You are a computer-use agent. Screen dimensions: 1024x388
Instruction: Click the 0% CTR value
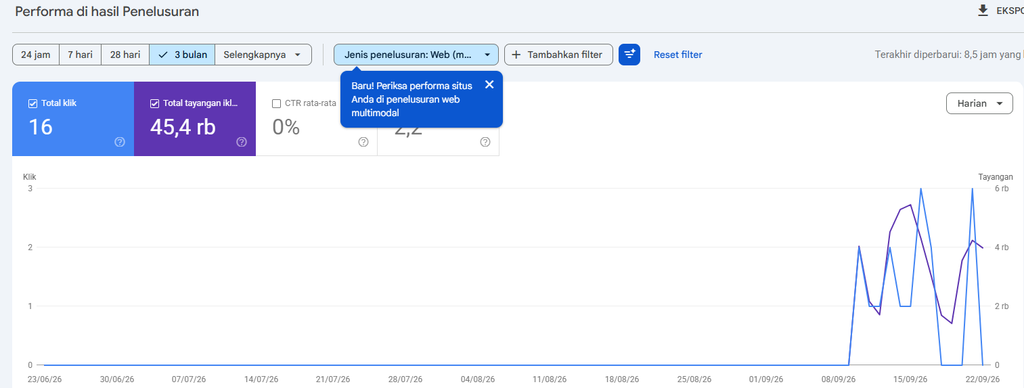[x=286, y=127]
